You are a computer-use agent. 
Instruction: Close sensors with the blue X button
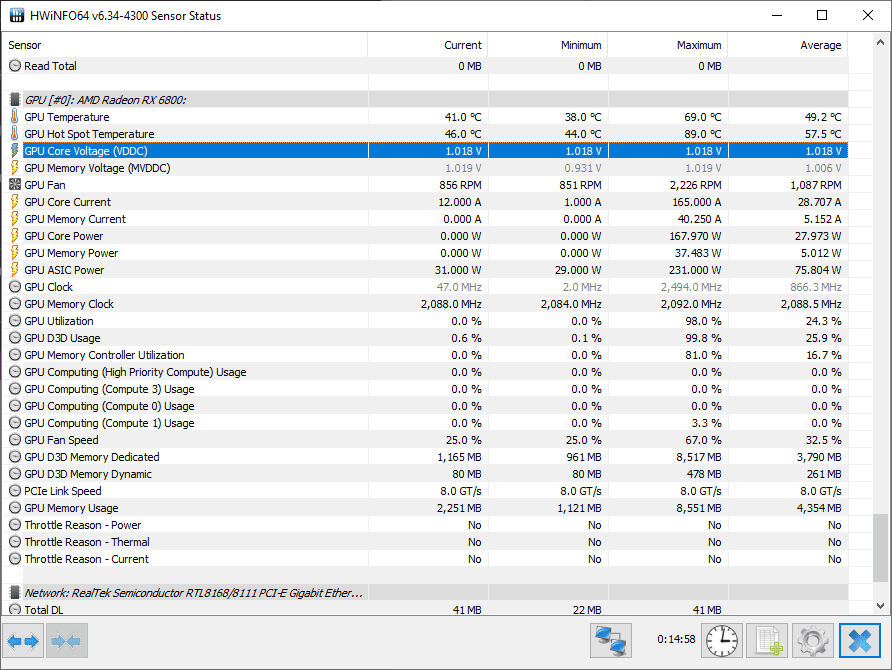point(860,640)
